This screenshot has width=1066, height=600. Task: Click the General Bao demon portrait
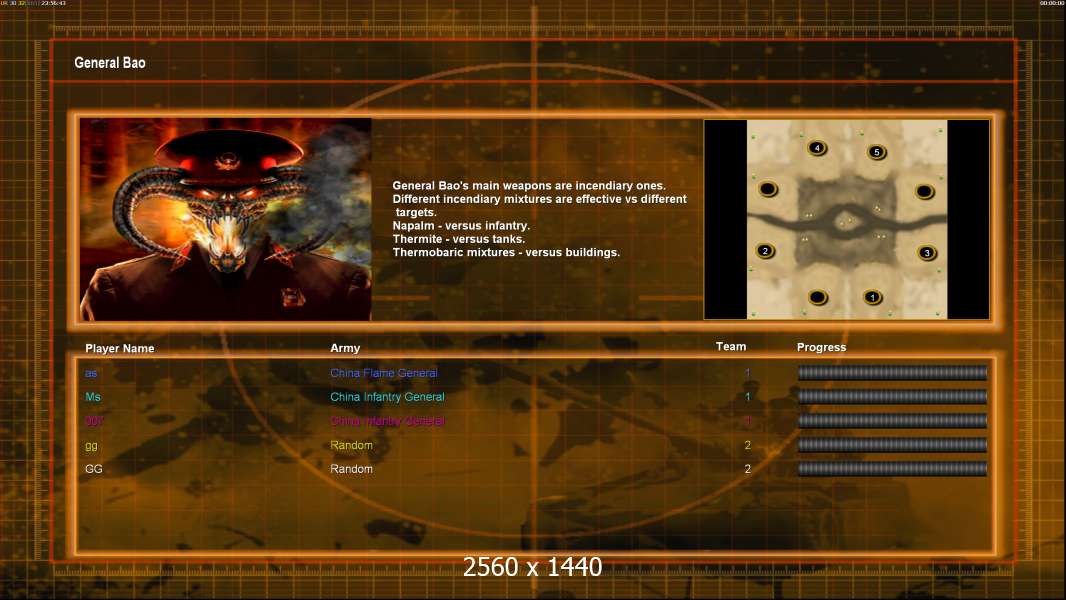(x=226, y=219)
